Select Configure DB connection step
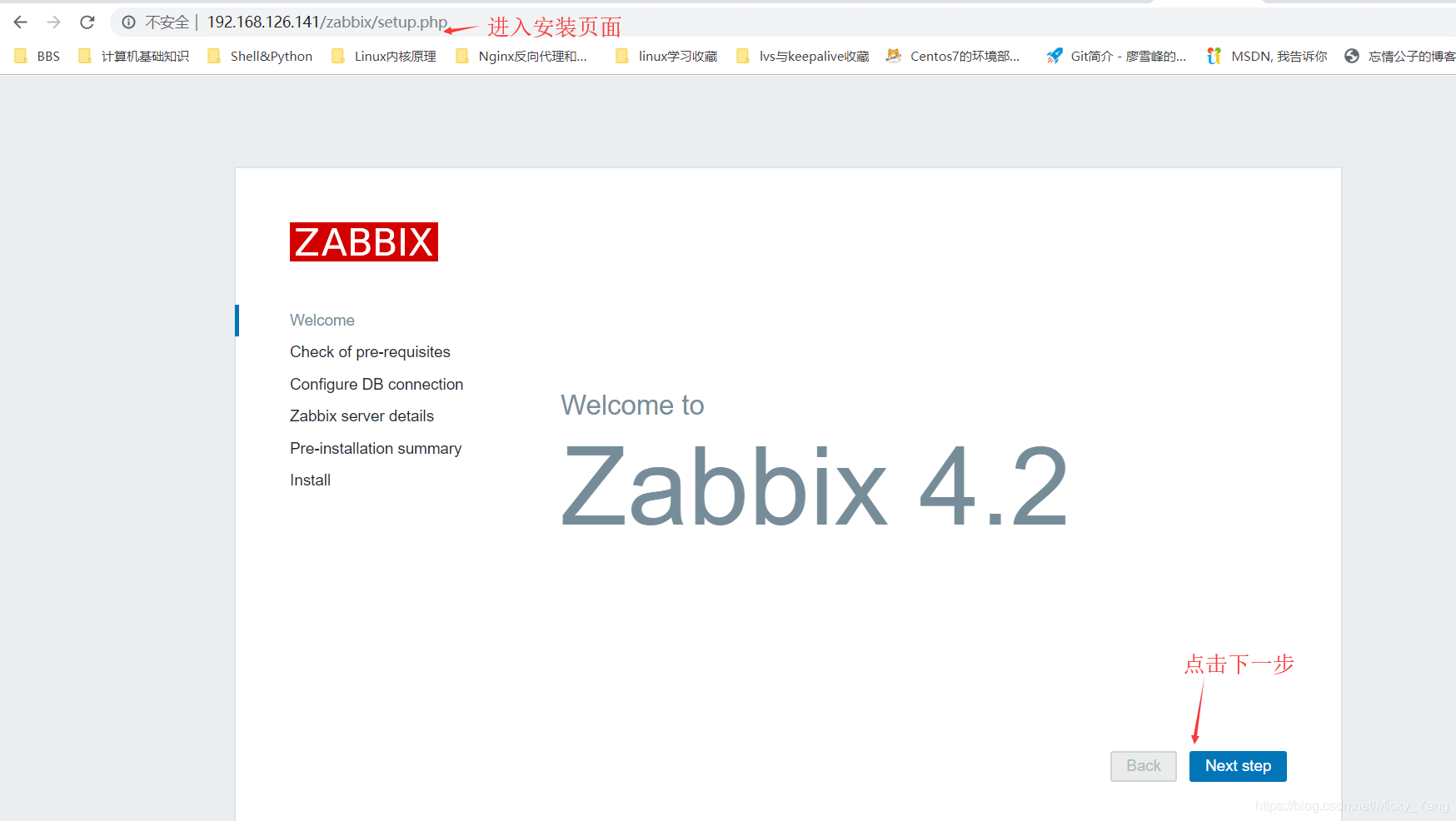This screenshot has width=1456, height=821. click(x=376, y=385)
